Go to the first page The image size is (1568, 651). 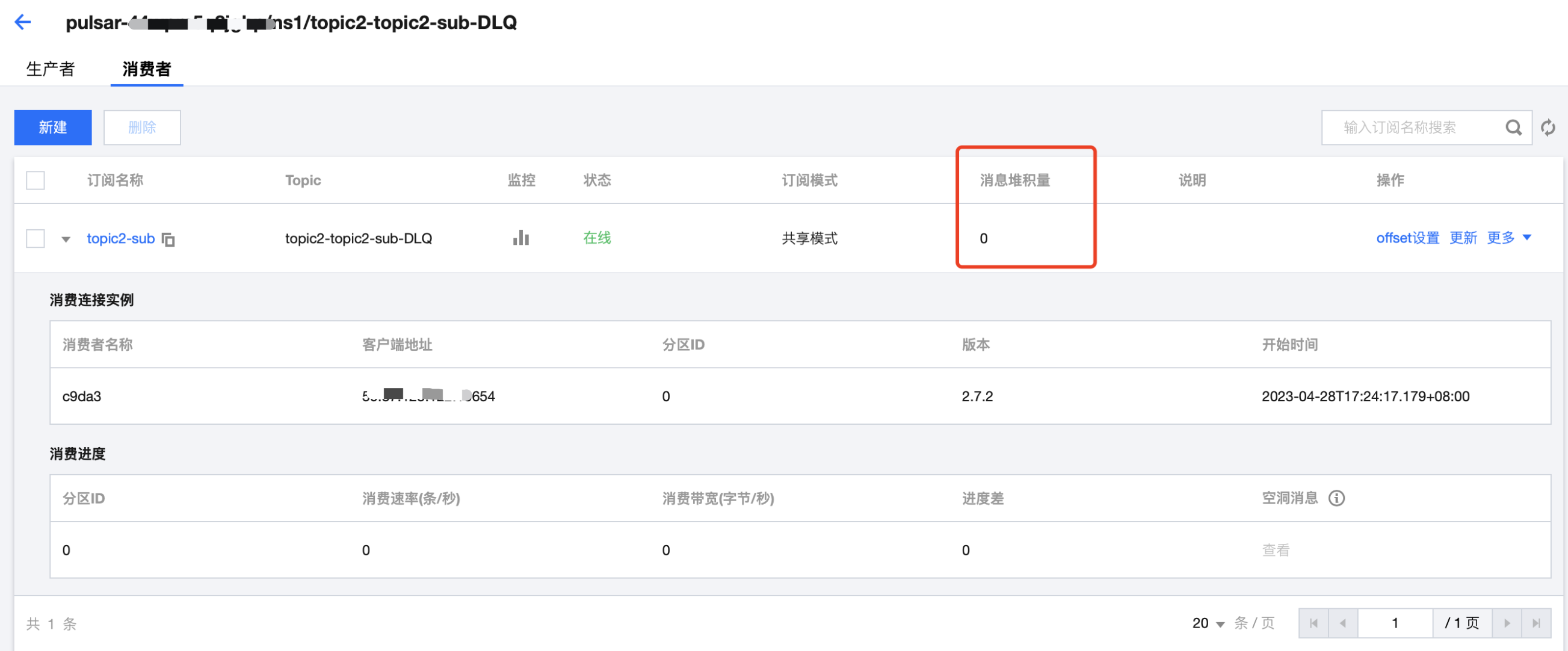pos(1313,623)
